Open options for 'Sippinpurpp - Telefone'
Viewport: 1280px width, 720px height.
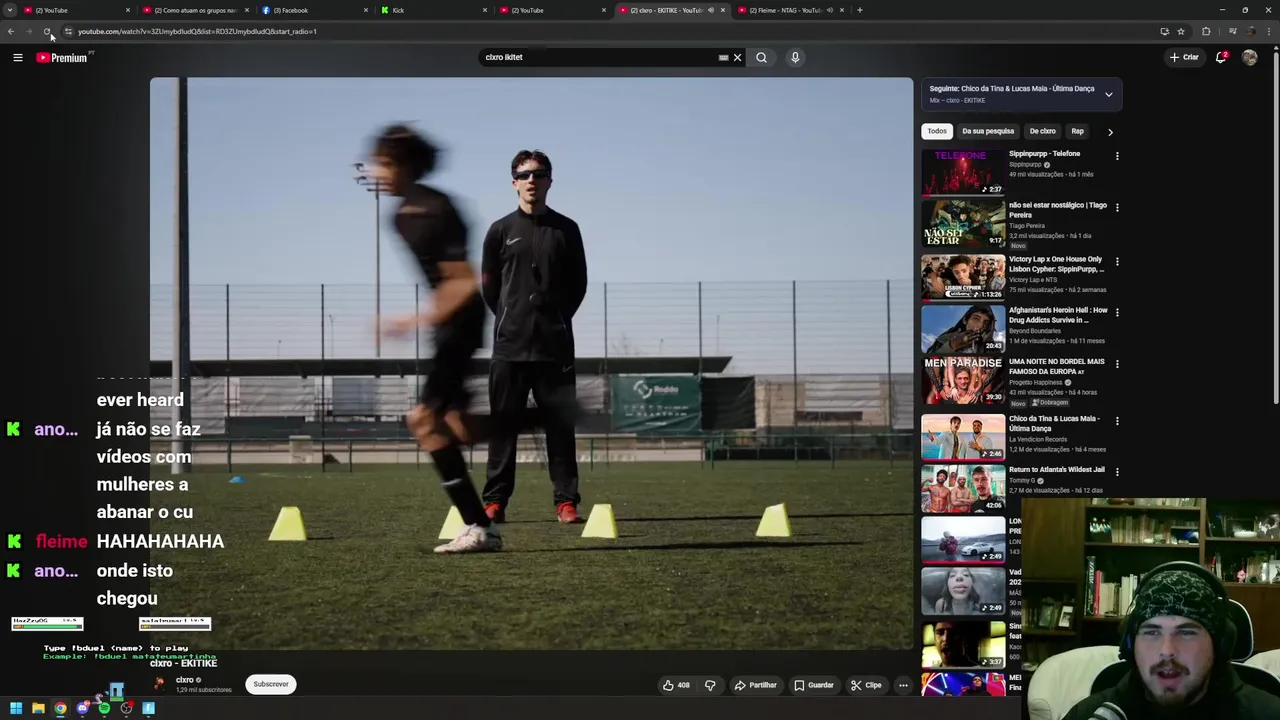1117,157
